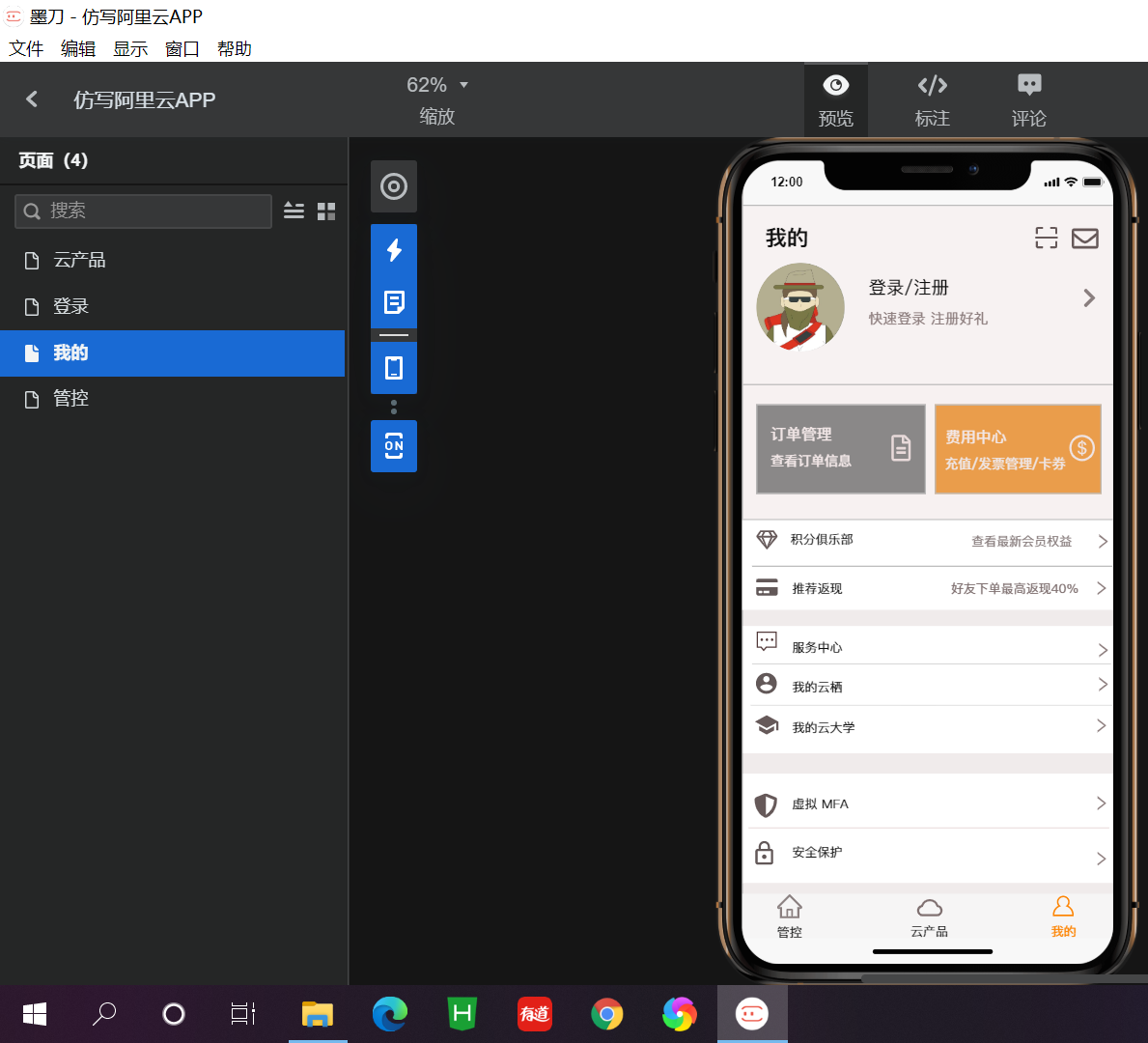Open the 有道 app from taskbar
1148x1043 pixels.
tap(535, 1014)
